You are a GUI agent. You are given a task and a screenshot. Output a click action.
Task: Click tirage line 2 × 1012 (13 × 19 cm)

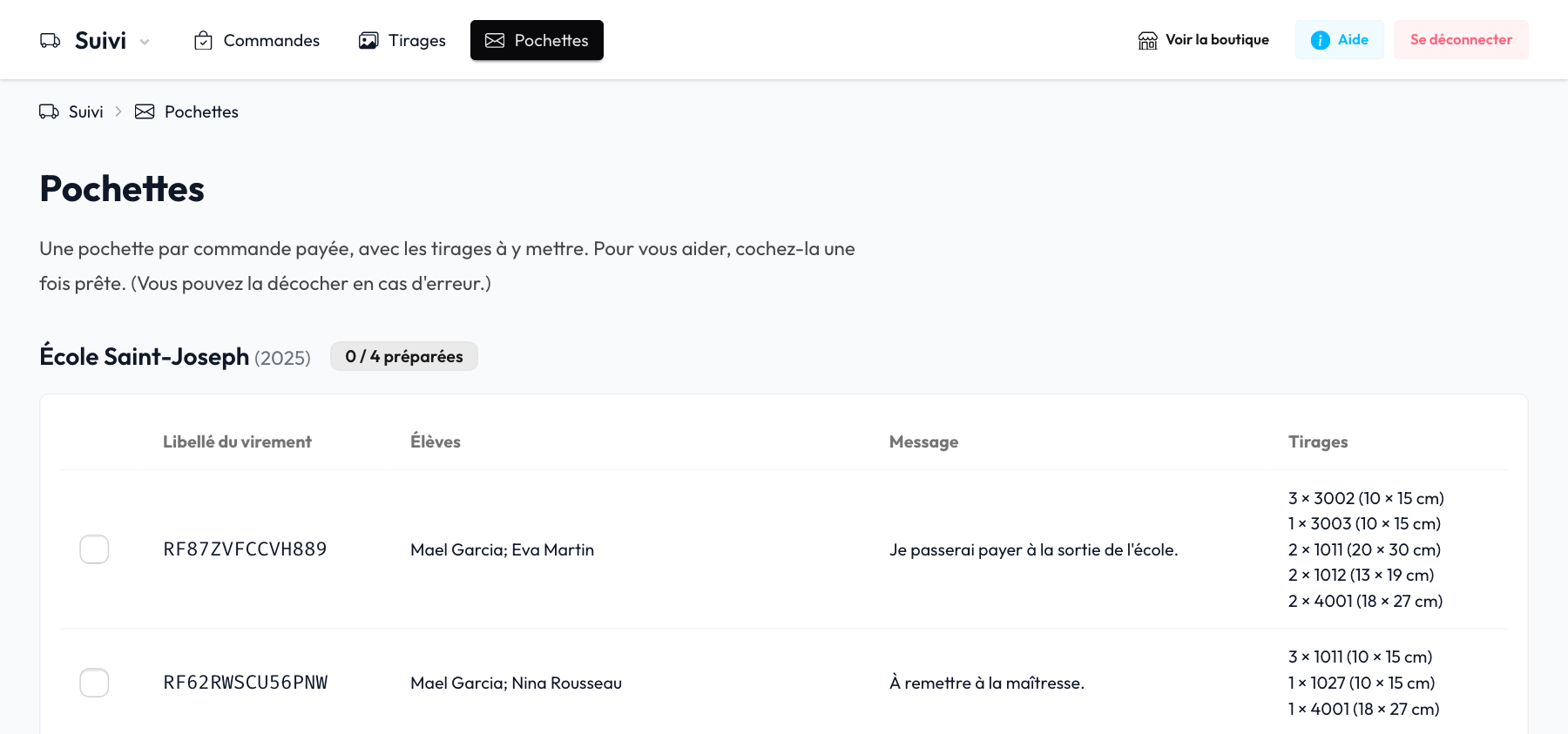1362,575
